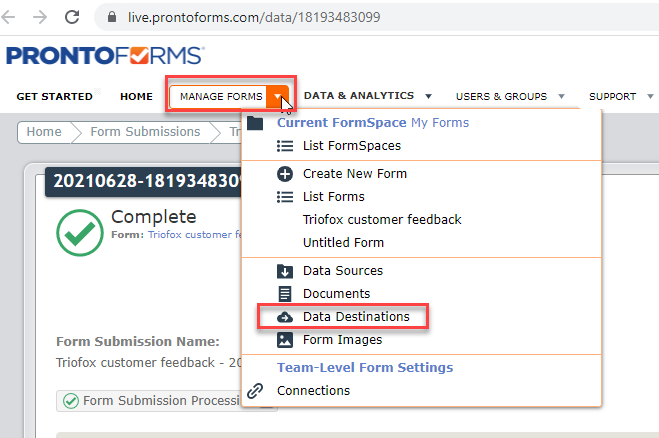Expand the Users & Groups dropdown arrow
This screenshot has height=438, width=659.
pos(561,96)
